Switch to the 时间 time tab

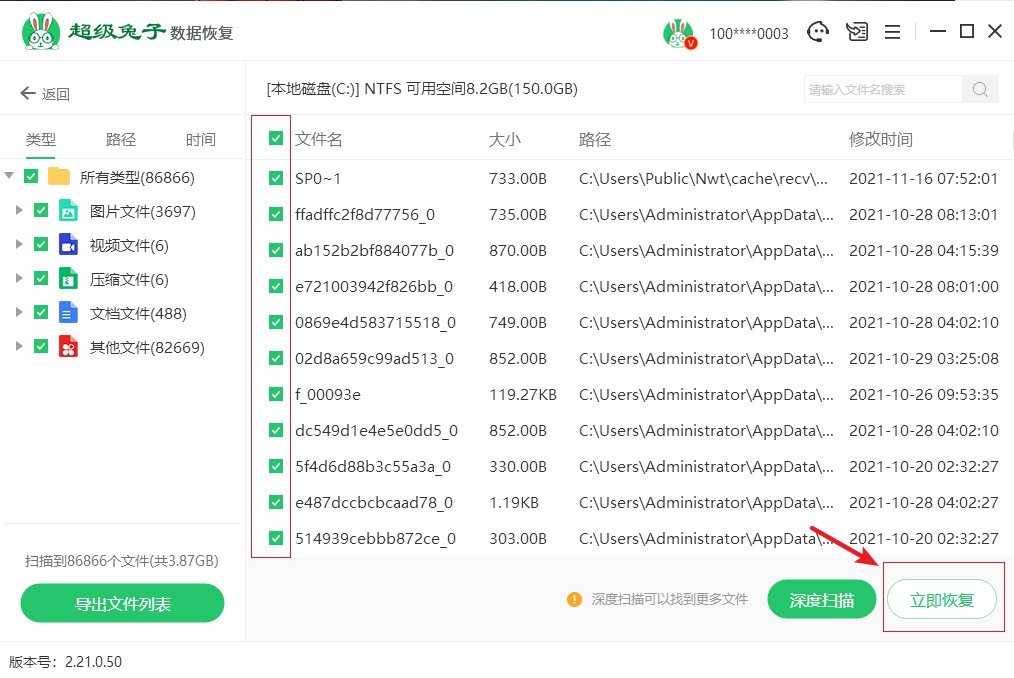click(200, 139)
